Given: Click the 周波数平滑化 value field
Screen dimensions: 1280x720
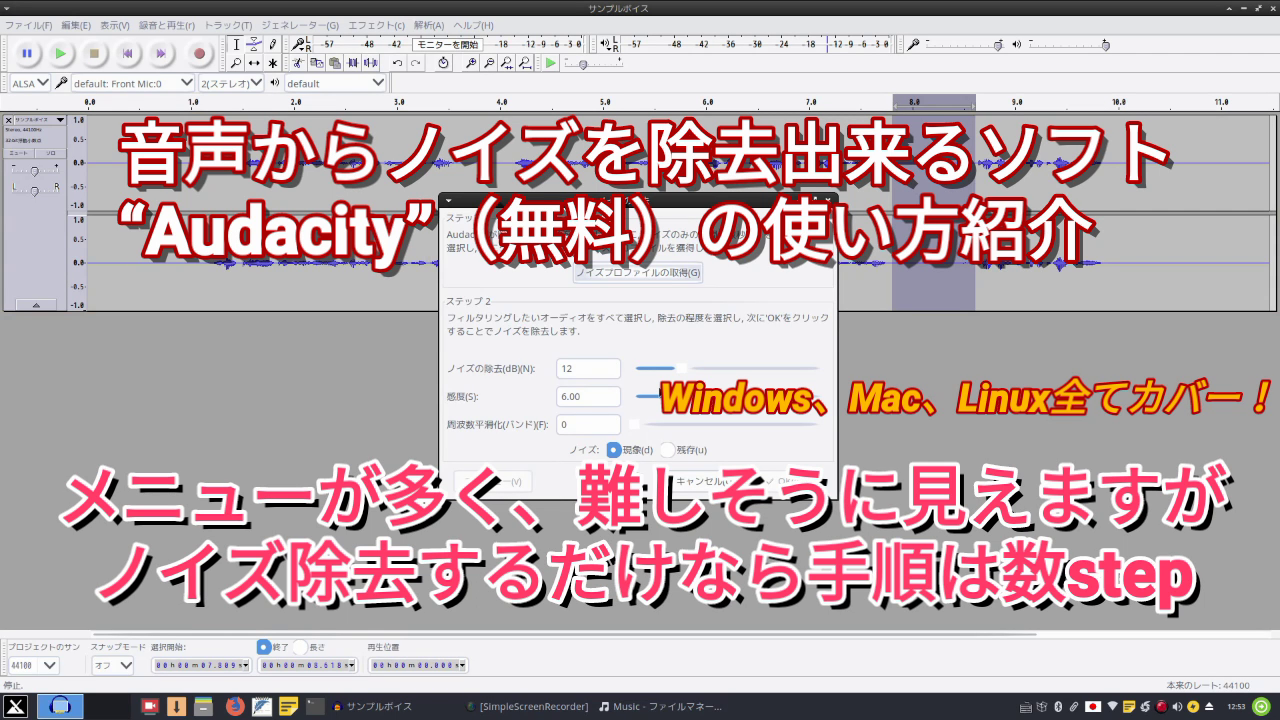Looking at the screenshot, I should tap(588, 424).
